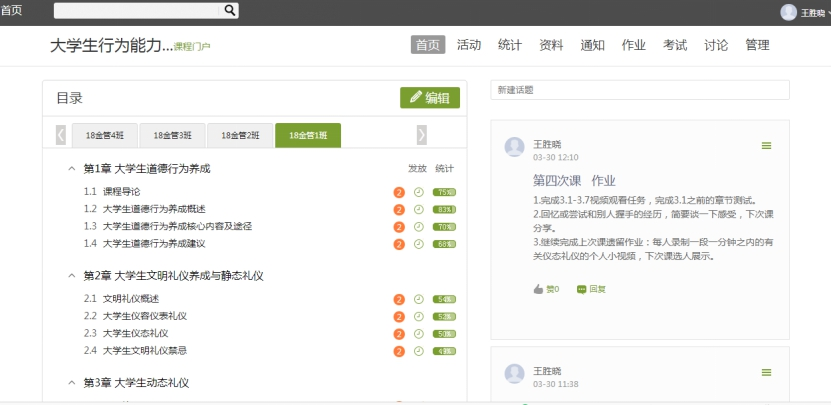Click the green 编辑 button
Viewport: 831px width, 405px height.
[x=430, y=97]
